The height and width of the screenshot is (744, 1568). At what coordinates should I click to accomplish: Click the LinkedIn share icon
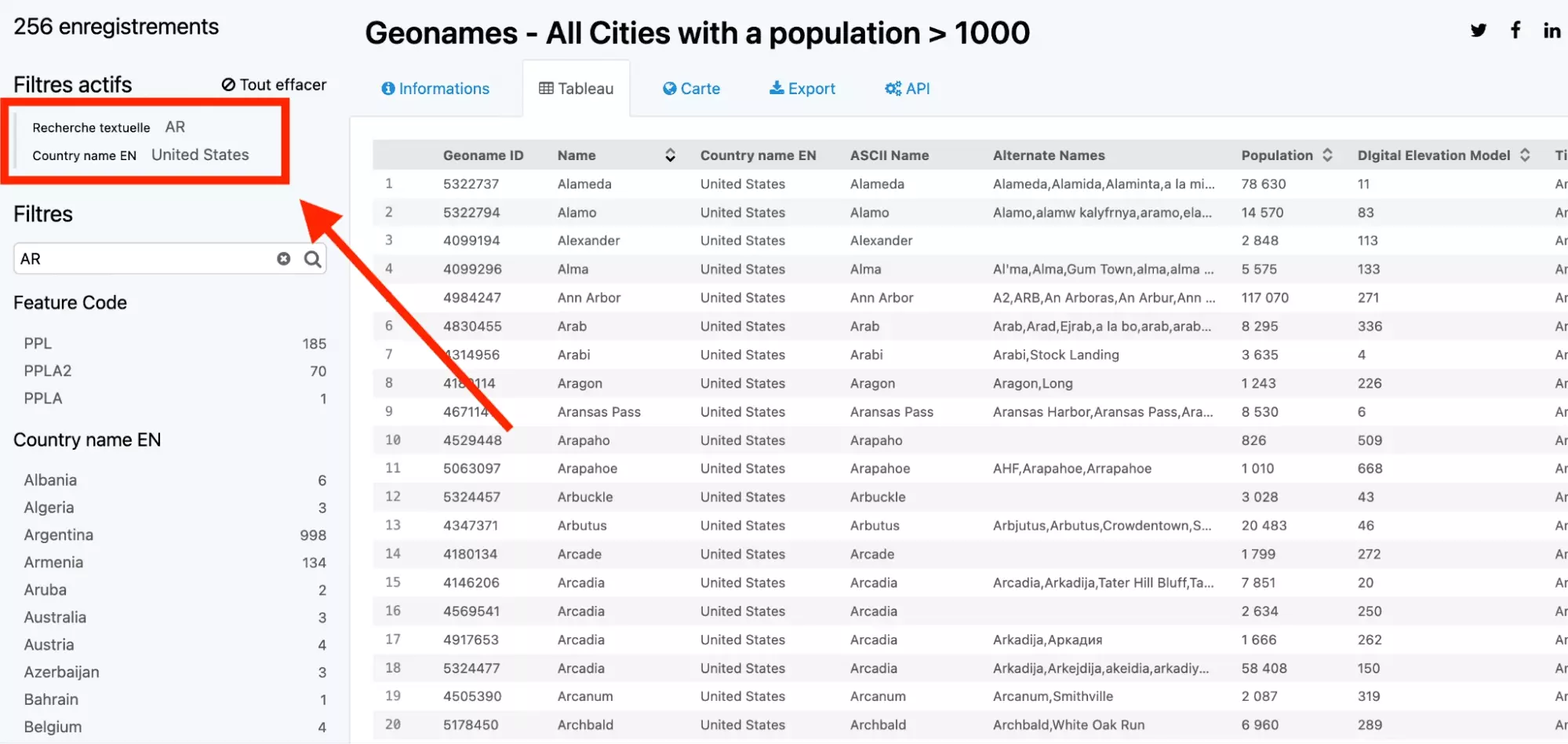click(x=1551, y=31)
